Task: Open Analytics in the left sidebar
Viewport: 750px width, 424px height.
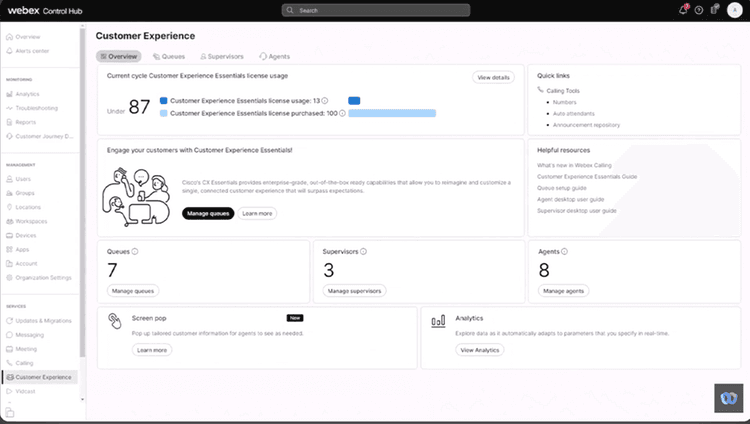Action: point(27,94)
